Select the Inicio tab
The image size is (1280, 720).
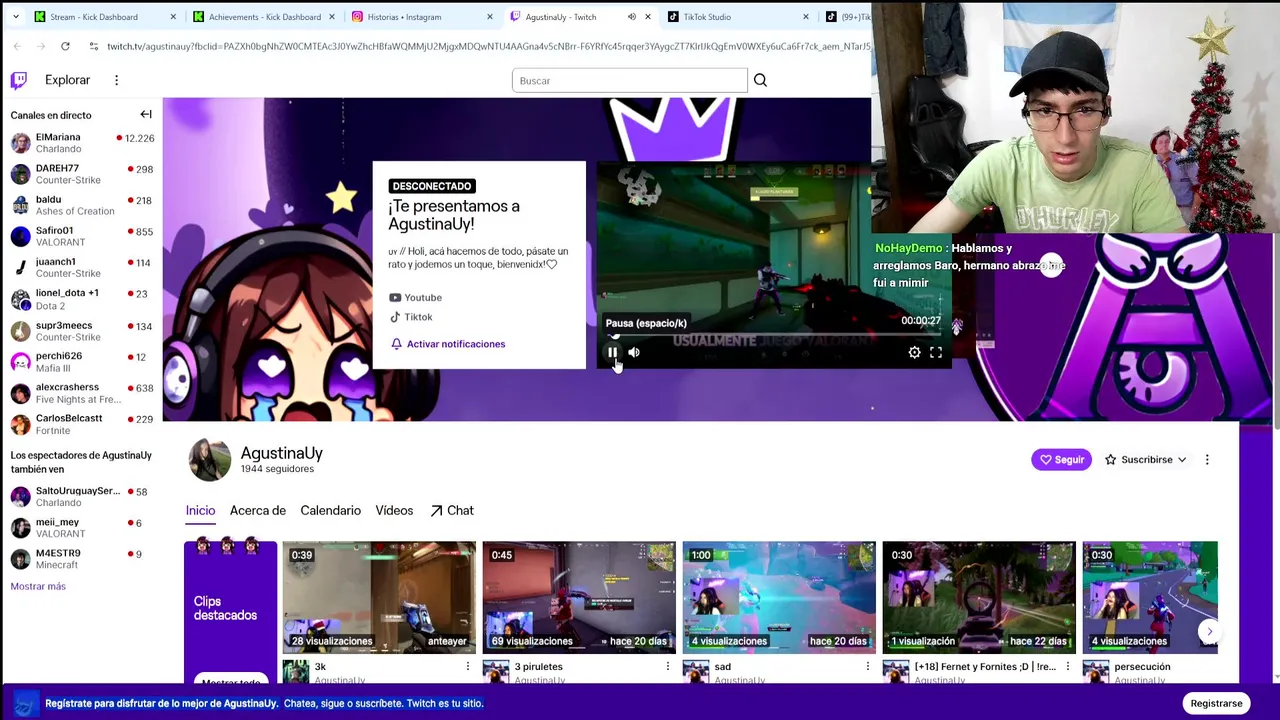coord(200,510)
